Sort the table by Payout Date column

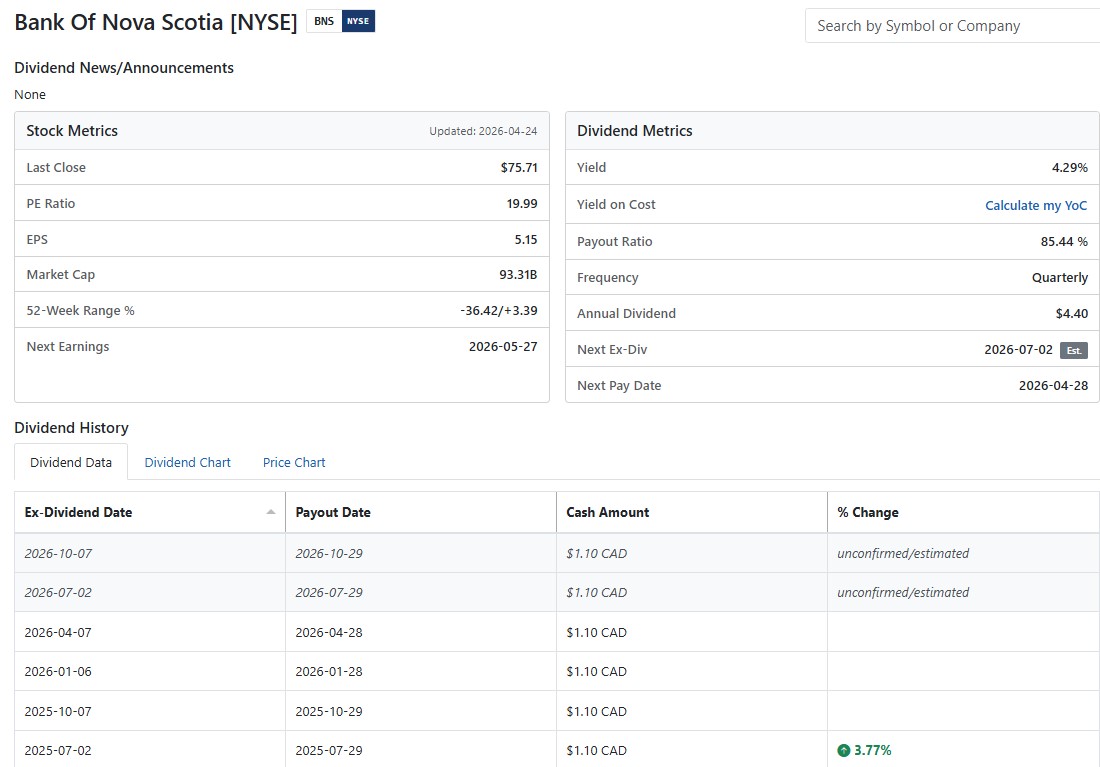(421, 512)
